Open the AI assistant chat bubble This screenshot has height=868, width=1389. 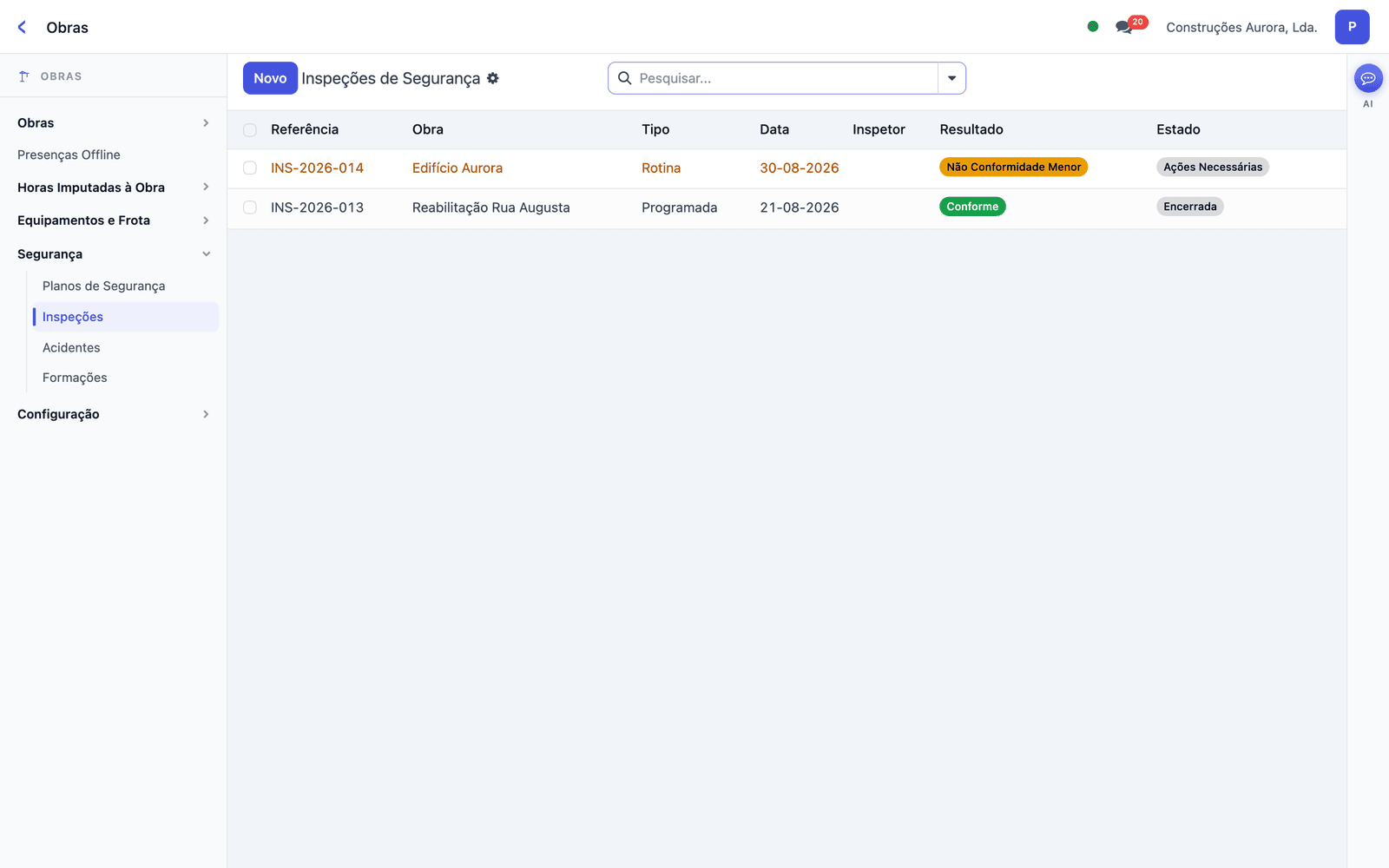point(1368,79)
